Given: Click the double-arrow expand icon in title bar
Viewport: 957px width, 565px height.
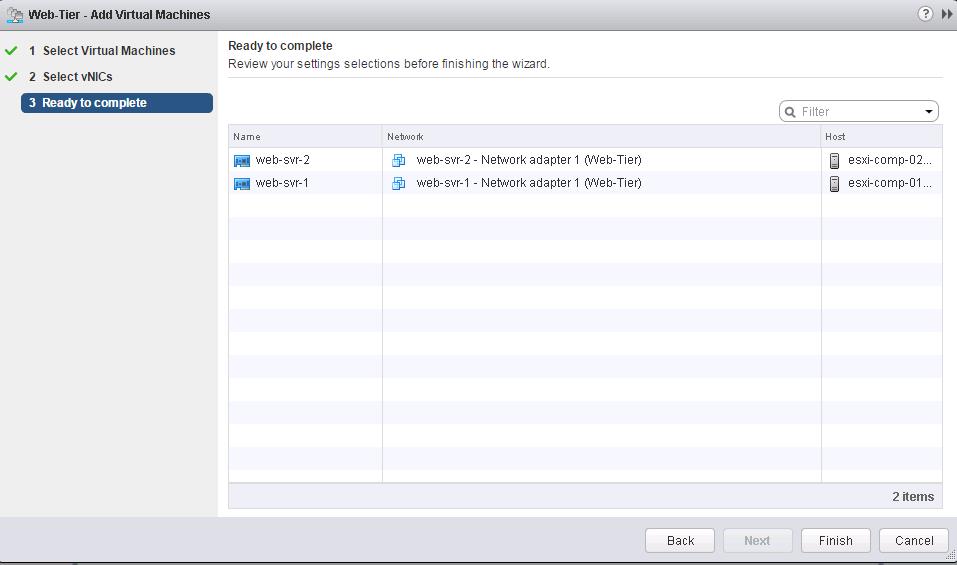Looking at the screenshot, I should pyautogui.click(x=947, y=14).
